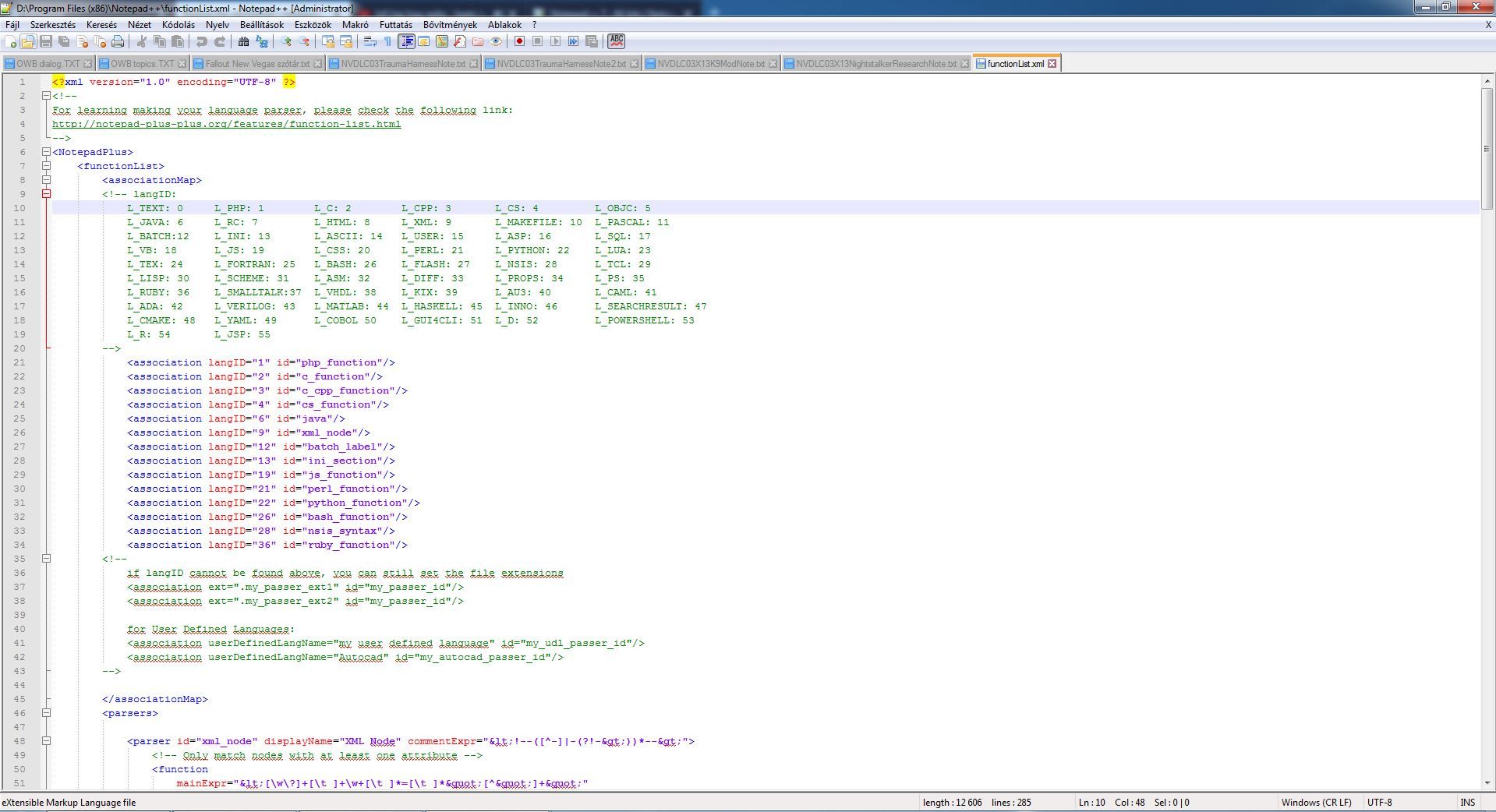
Task: Collapse the xml_node parser fold on line 48
Action: coord(46,741)
